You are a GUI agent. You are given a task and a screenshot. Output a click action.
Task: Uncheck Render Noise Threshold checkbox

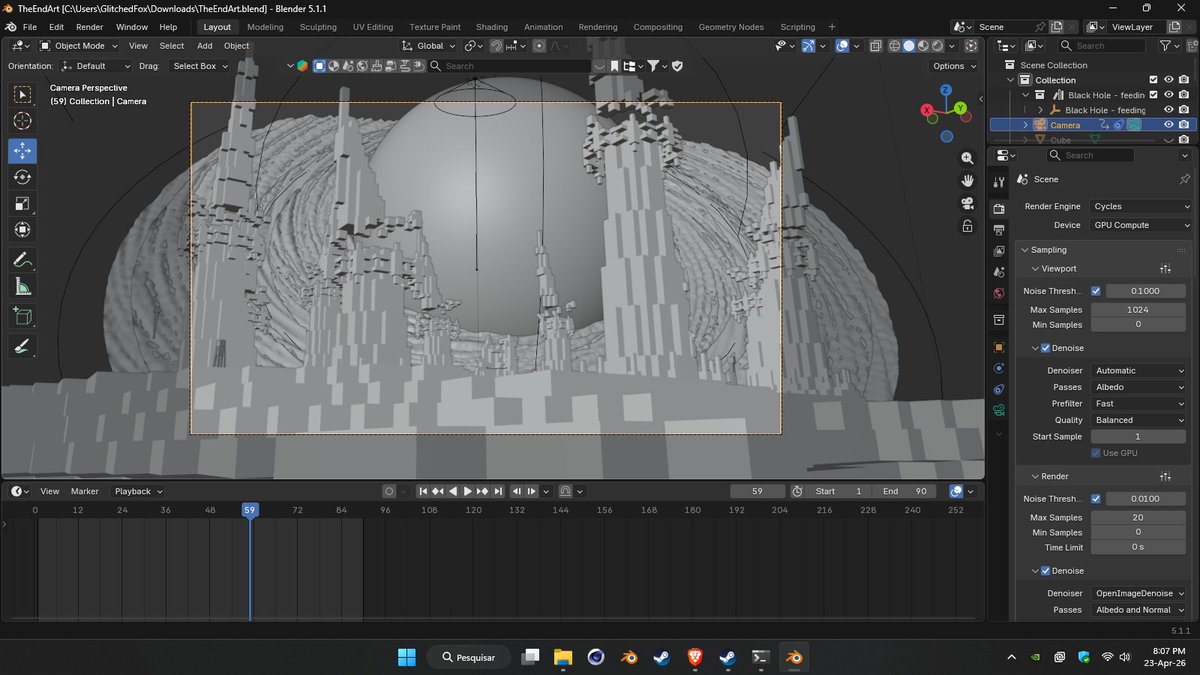click(x=1096, y=499)
